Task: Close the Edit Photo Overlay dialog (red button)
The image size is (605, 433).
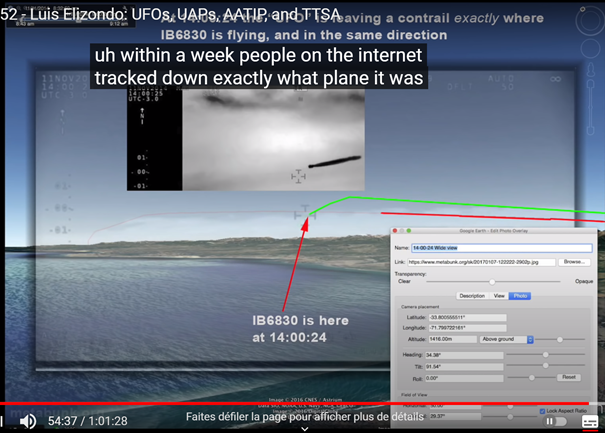Action: click(x=395, y=231)
